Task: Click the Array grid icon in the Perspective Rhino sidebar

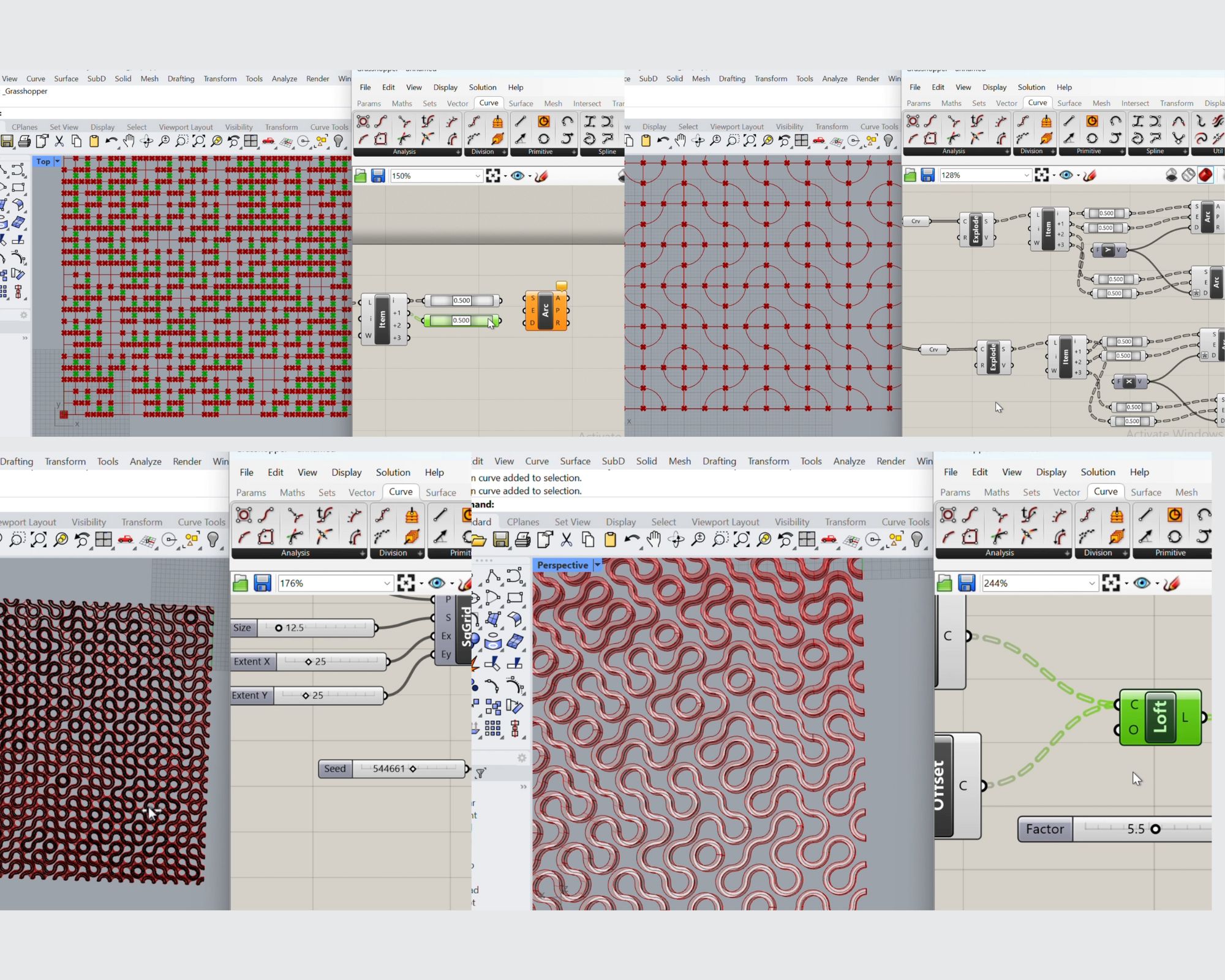Action: click(x=493, y=728)
